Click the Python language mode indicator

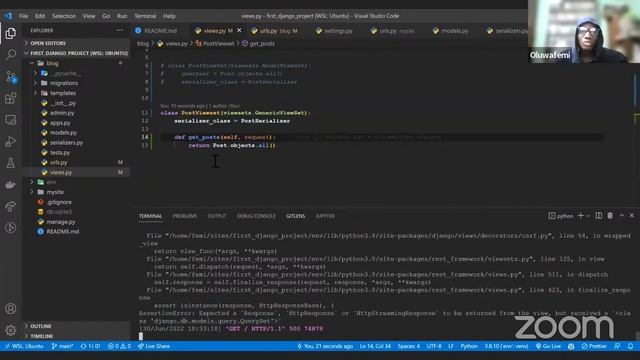[x=469, y=346]
